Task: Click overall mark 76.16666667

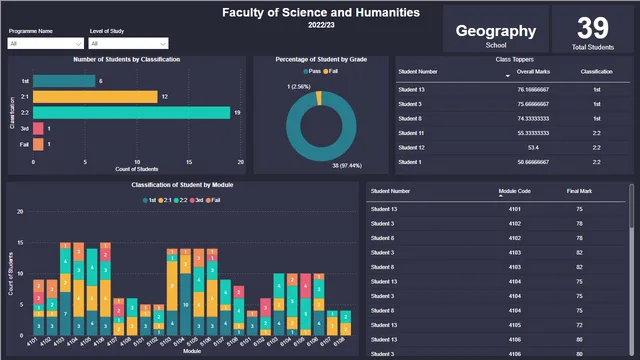Action: [x=533, y=89]
